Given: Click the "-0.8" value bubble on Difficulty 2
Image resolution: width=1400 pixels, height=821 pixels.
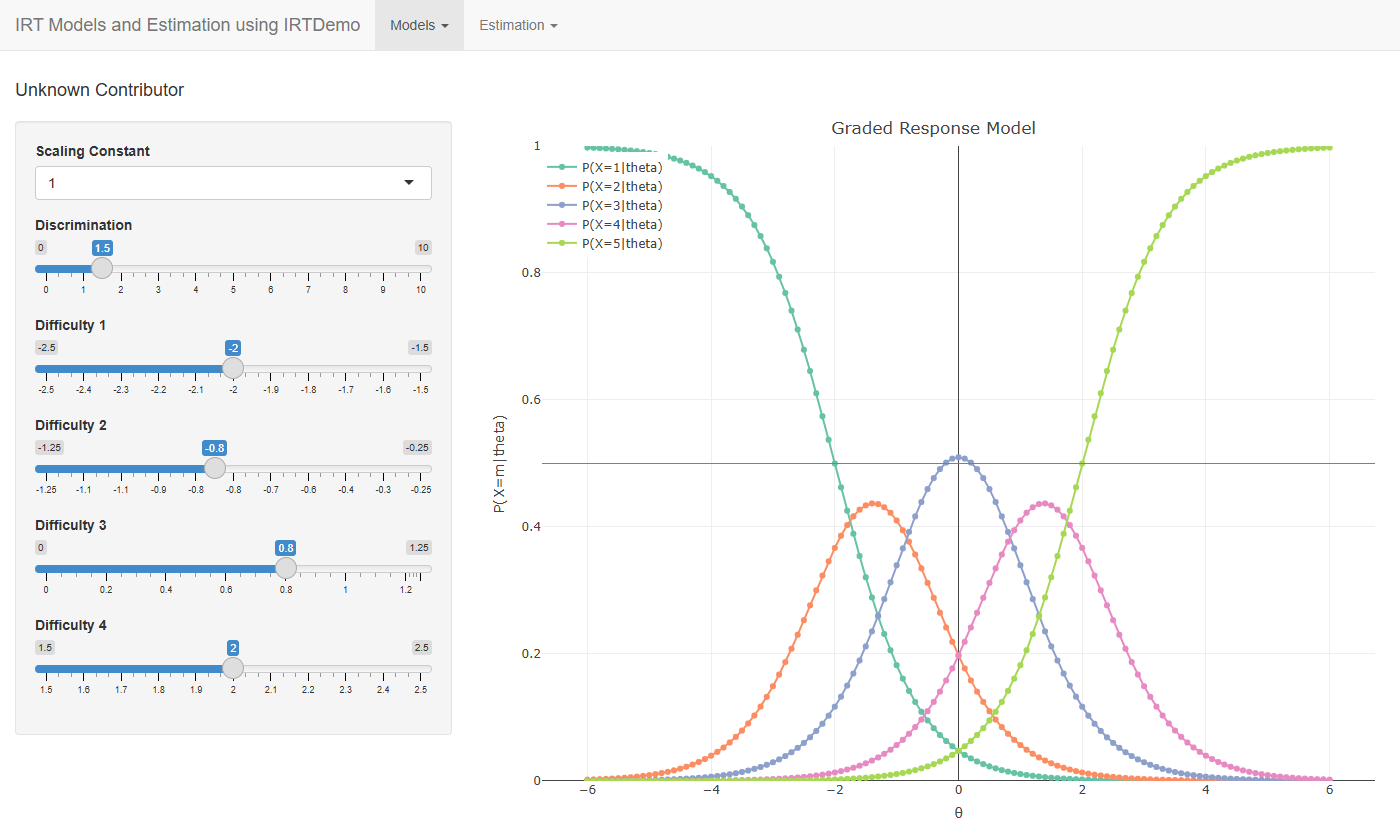Looking at the screenshot, I should [x=215, y=448].
